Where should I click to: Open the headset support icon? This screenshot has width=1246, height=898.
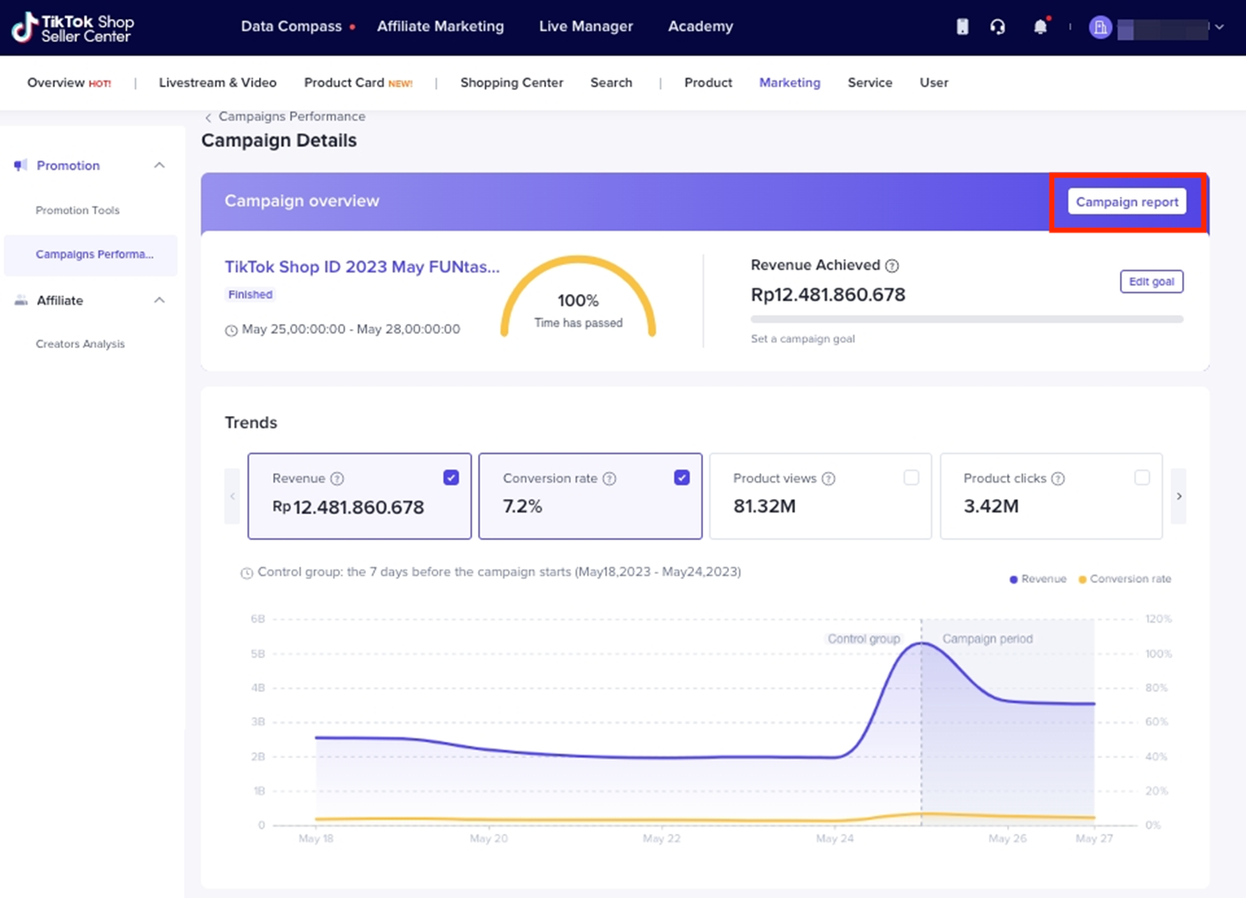click(997, 27)
